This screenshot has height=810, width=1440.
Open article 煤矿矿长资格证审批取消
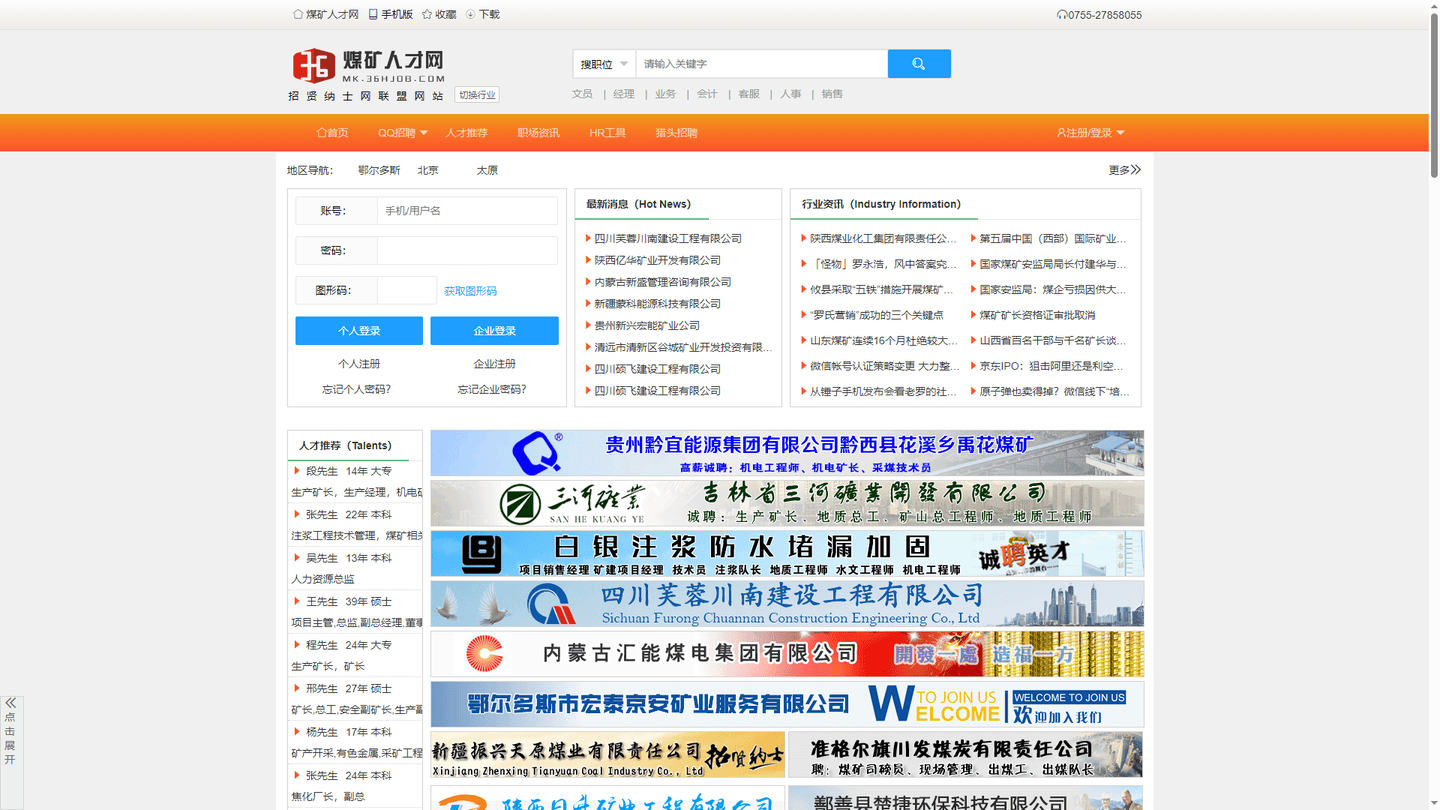(1036, 315)
